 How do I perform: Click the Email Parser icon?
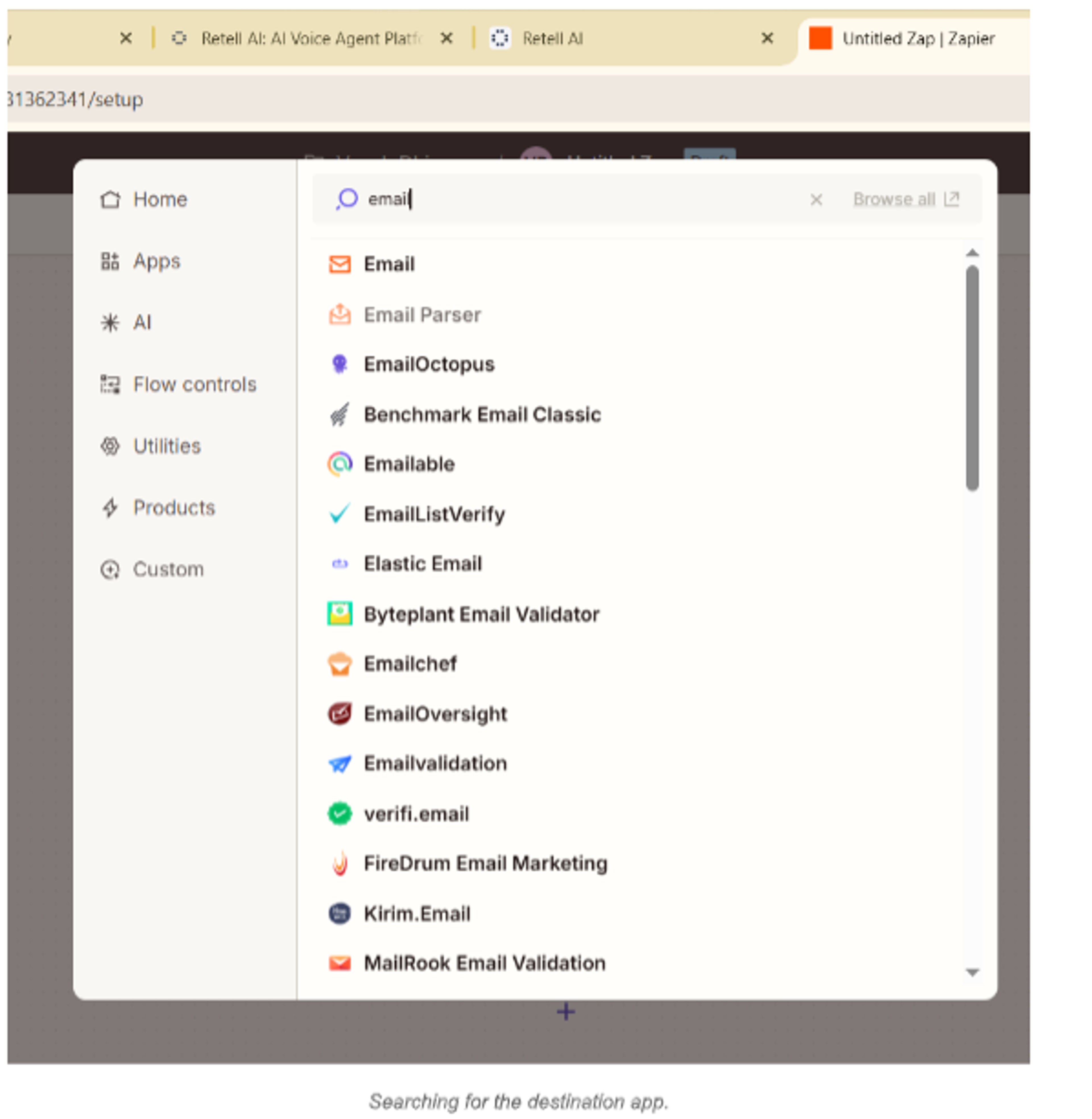(340, 314)
